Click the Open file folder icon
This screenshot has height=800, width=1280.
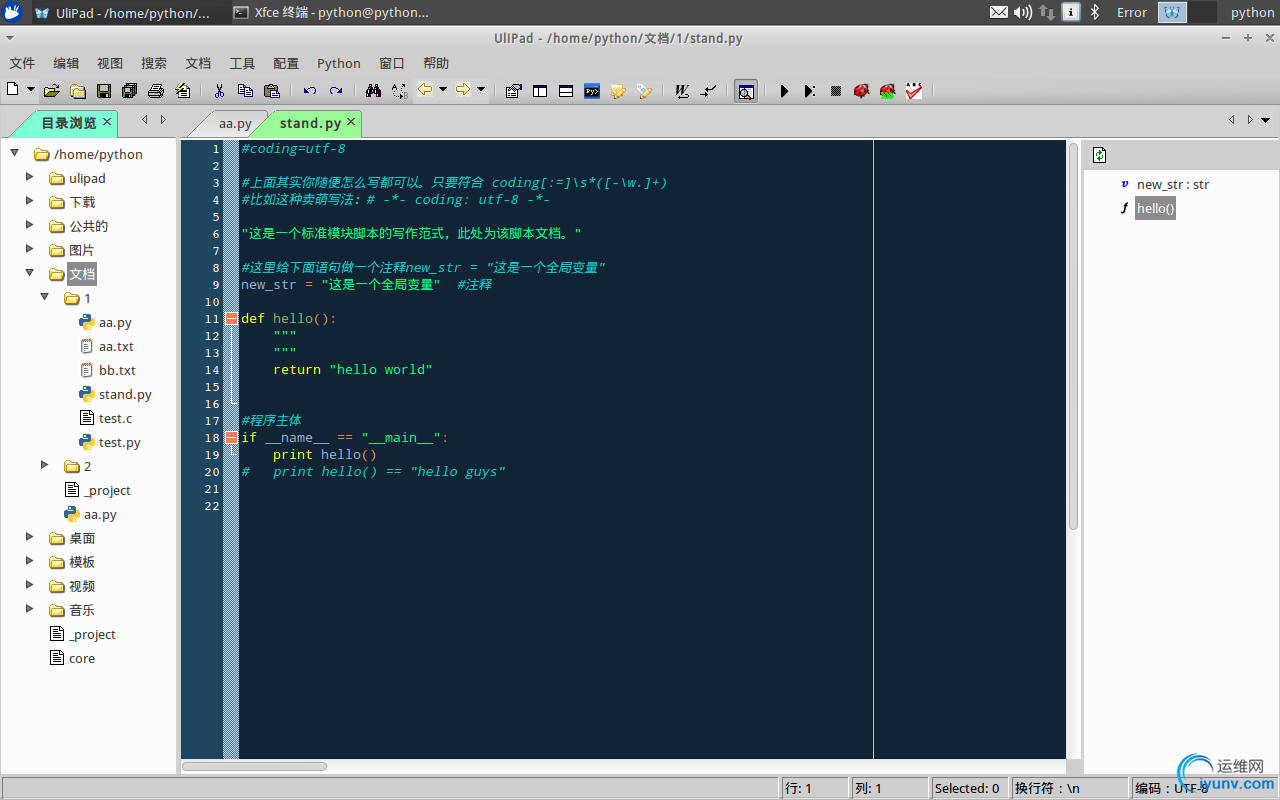tap(52, 91)
